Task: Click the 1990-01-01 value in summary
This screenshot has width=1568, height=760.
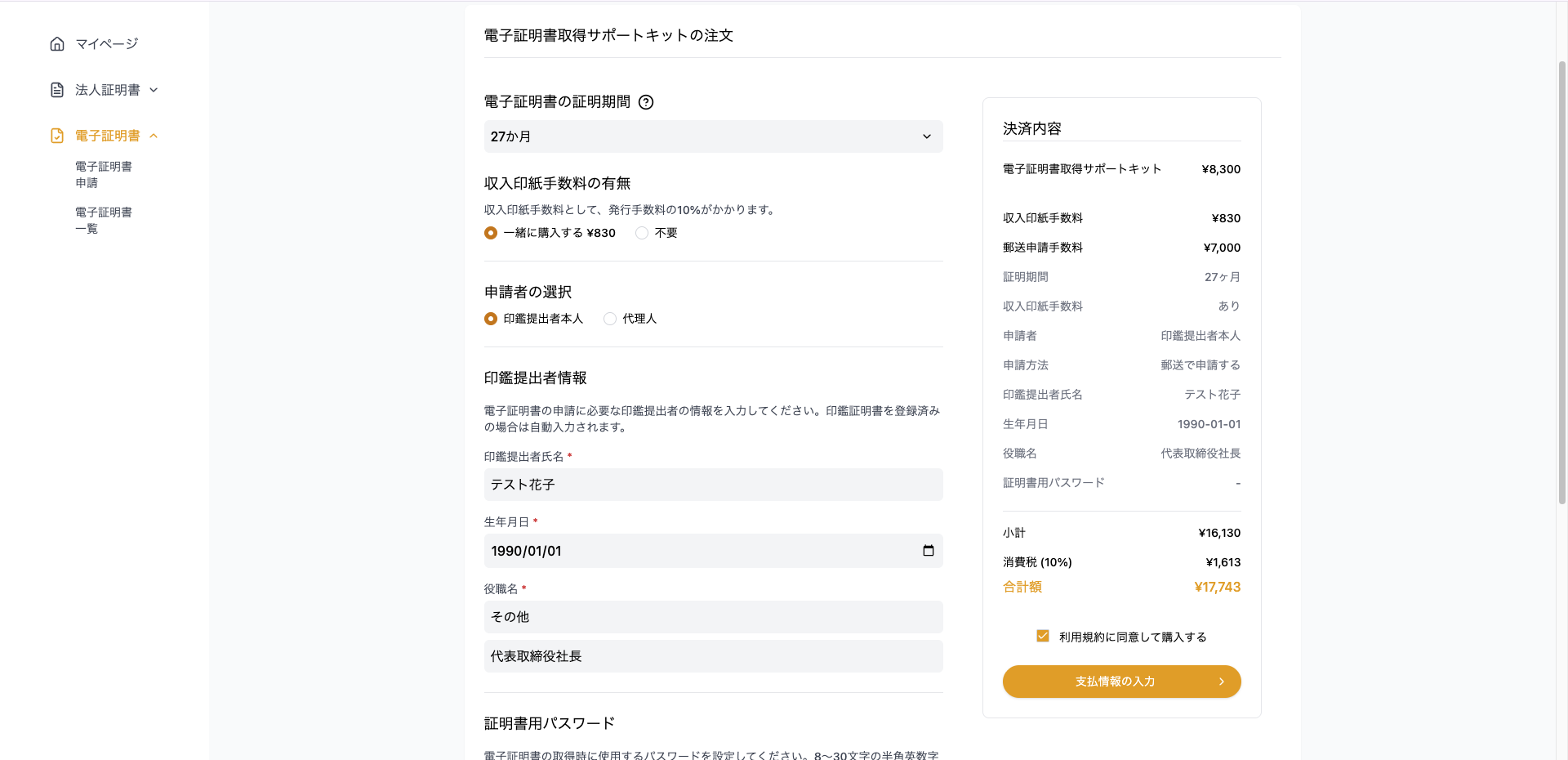Action: coord(1209,424)
